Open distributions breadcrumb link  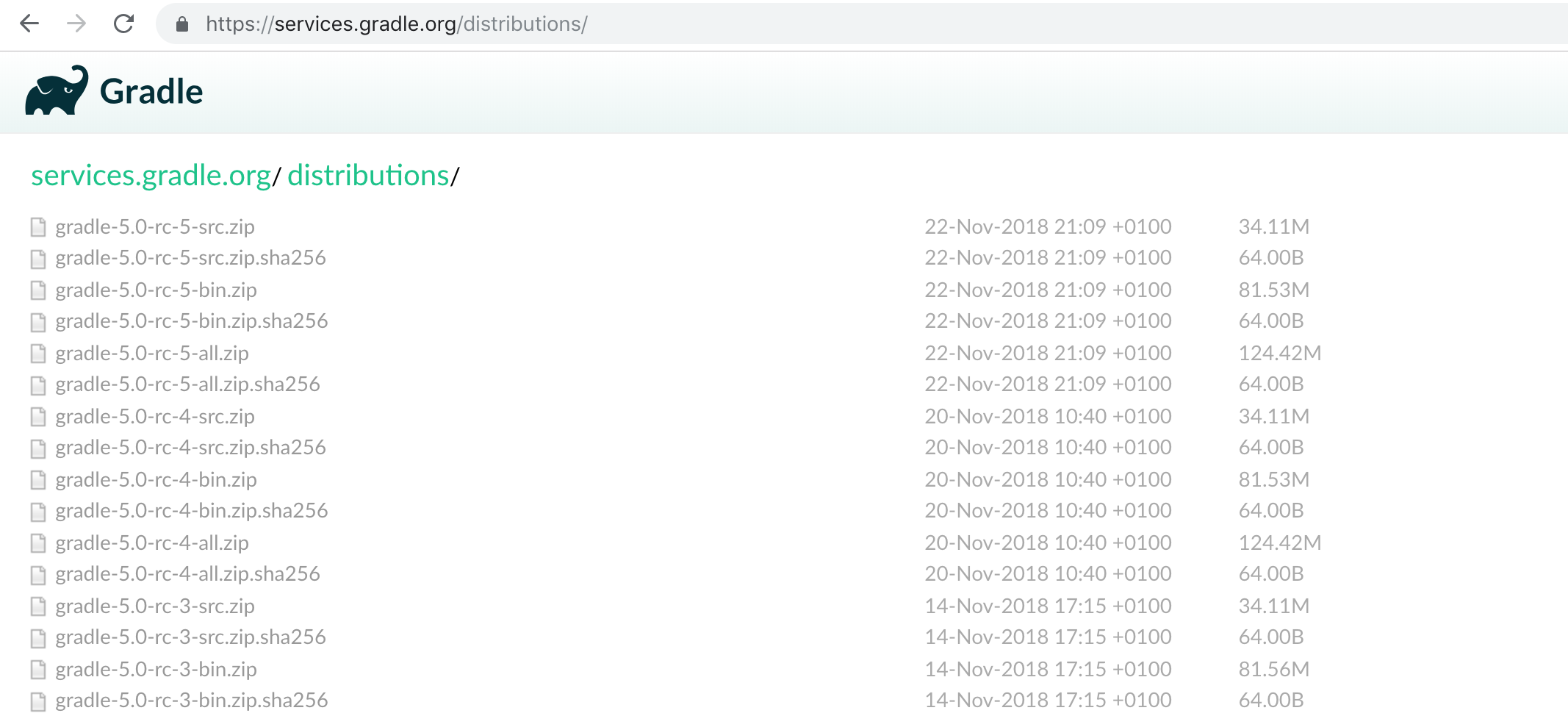pyautogui.click(x=368, y=176)
